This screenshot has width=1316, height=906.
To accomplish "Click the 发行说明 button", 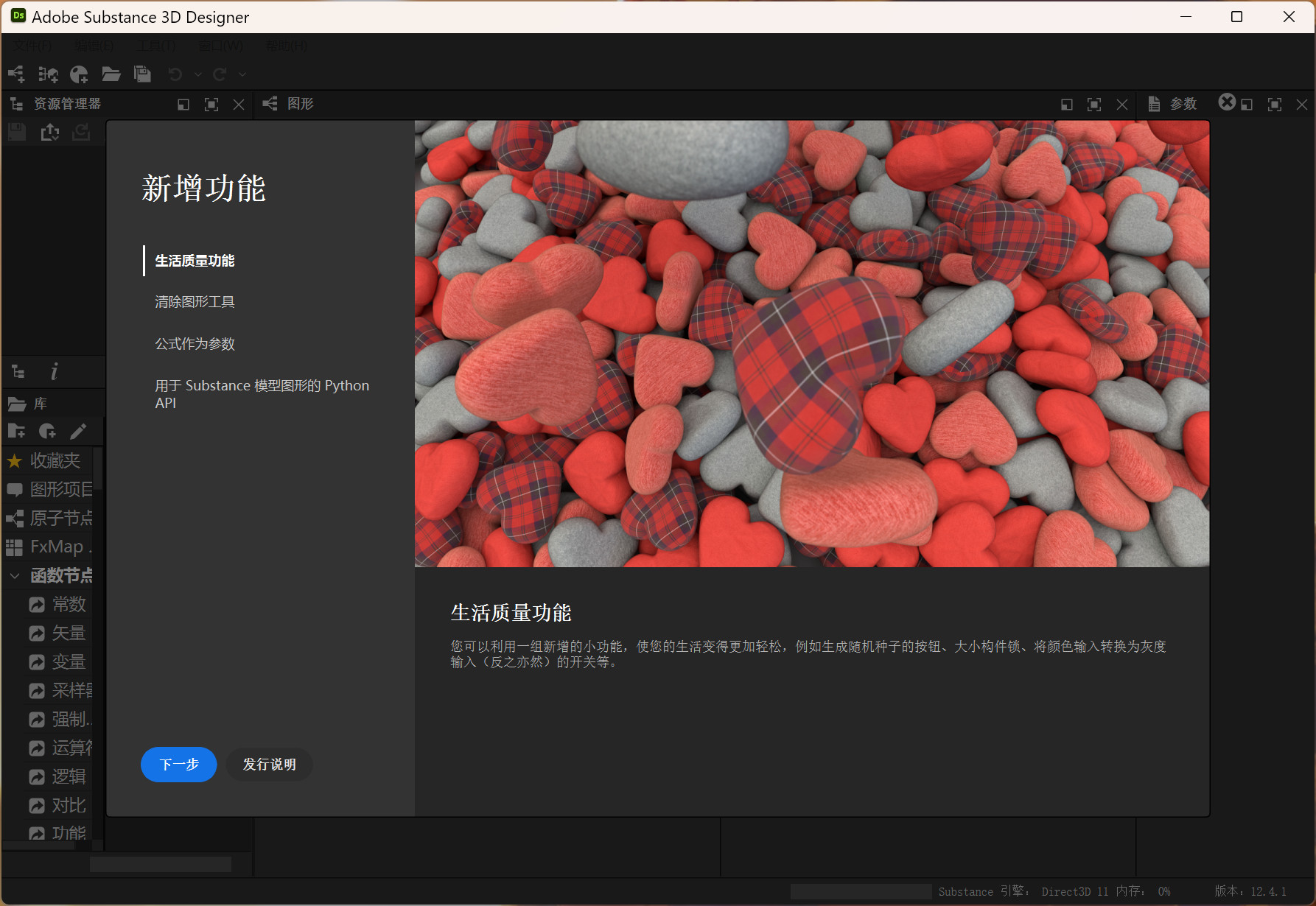I will 269,765.
